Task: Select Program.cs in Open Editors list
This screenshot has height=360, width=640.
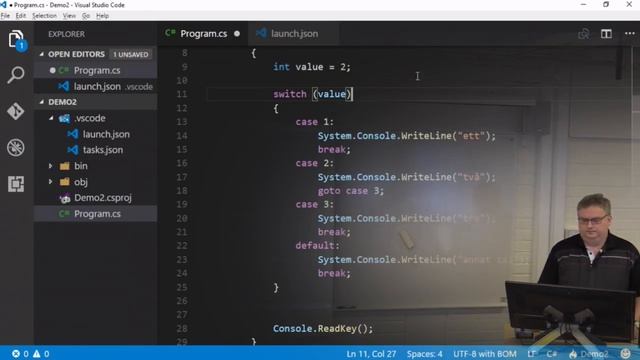Action: 96,70
